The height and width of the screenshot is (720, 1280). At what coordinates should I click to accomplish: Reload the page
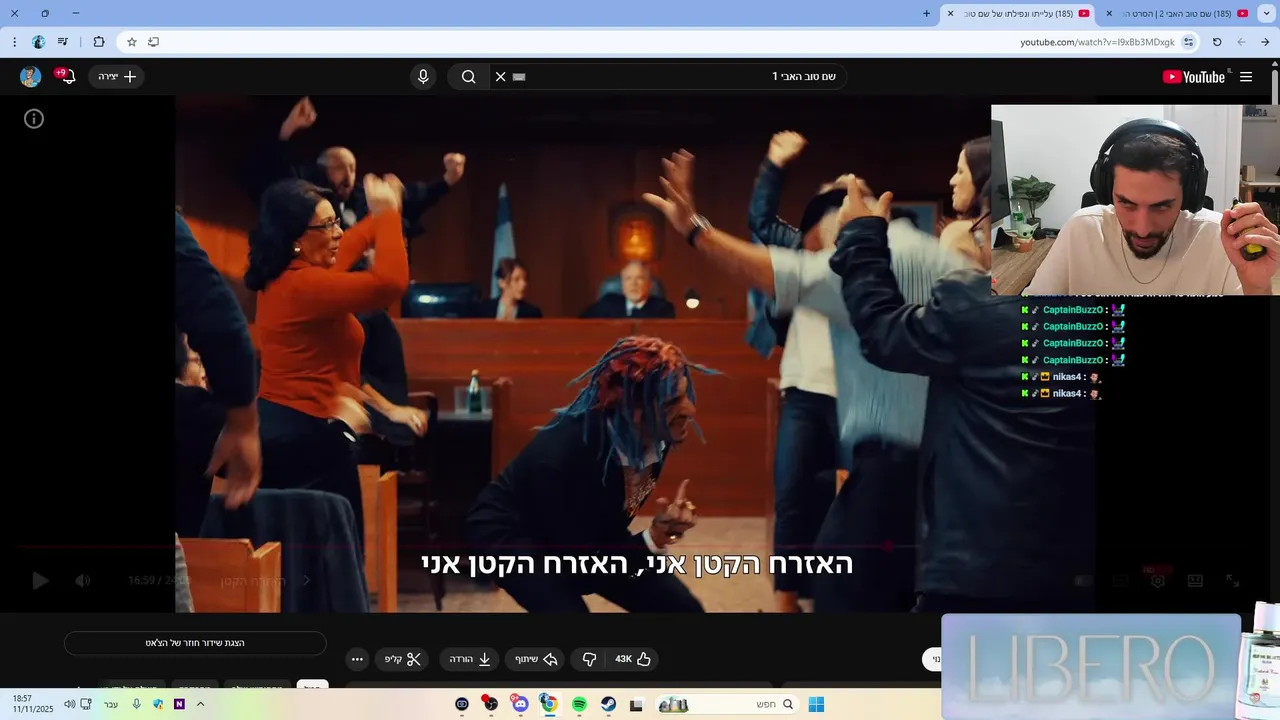click(1217, 42)
